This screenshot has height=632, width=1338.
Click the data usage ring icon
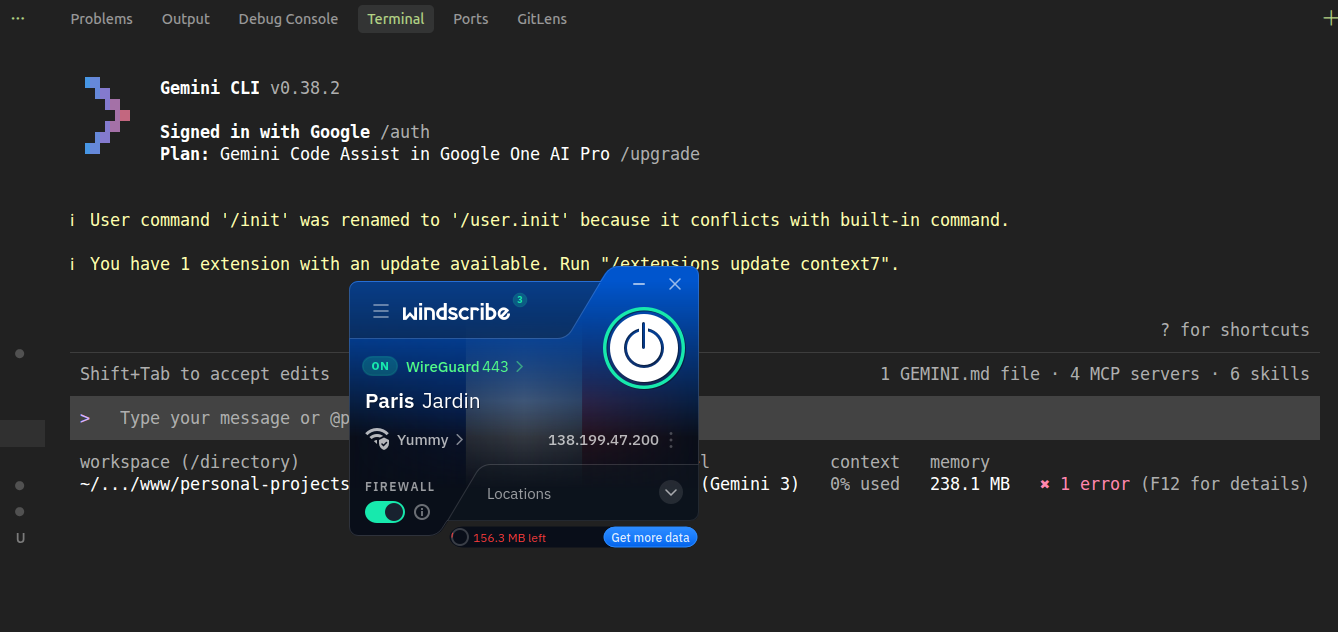click(460, 537)
